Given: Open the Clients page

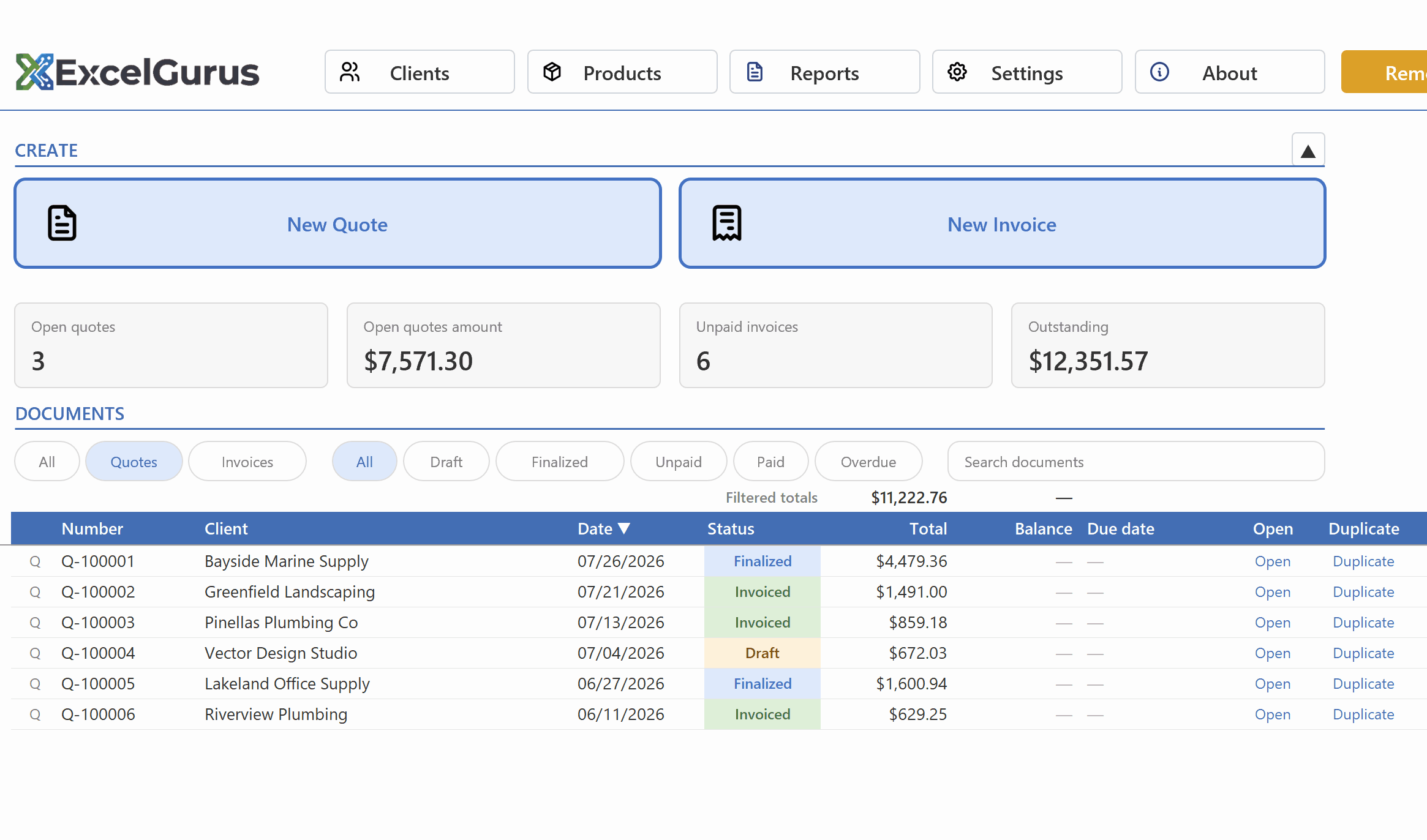Looking at the screenshot, I should point(420,72).
